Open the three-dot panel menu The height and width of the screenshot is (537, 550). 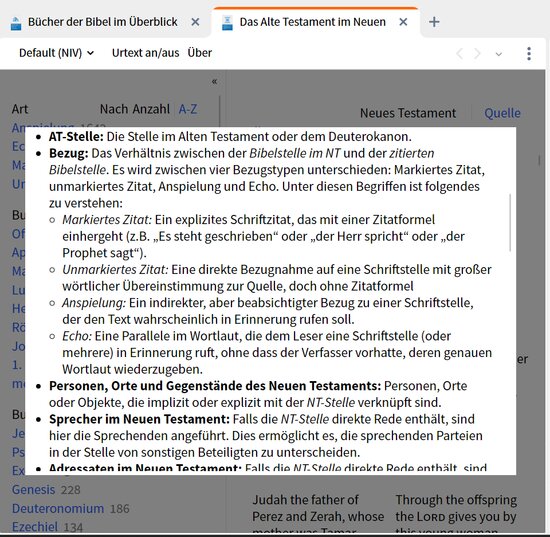click(x=529, y=54)
